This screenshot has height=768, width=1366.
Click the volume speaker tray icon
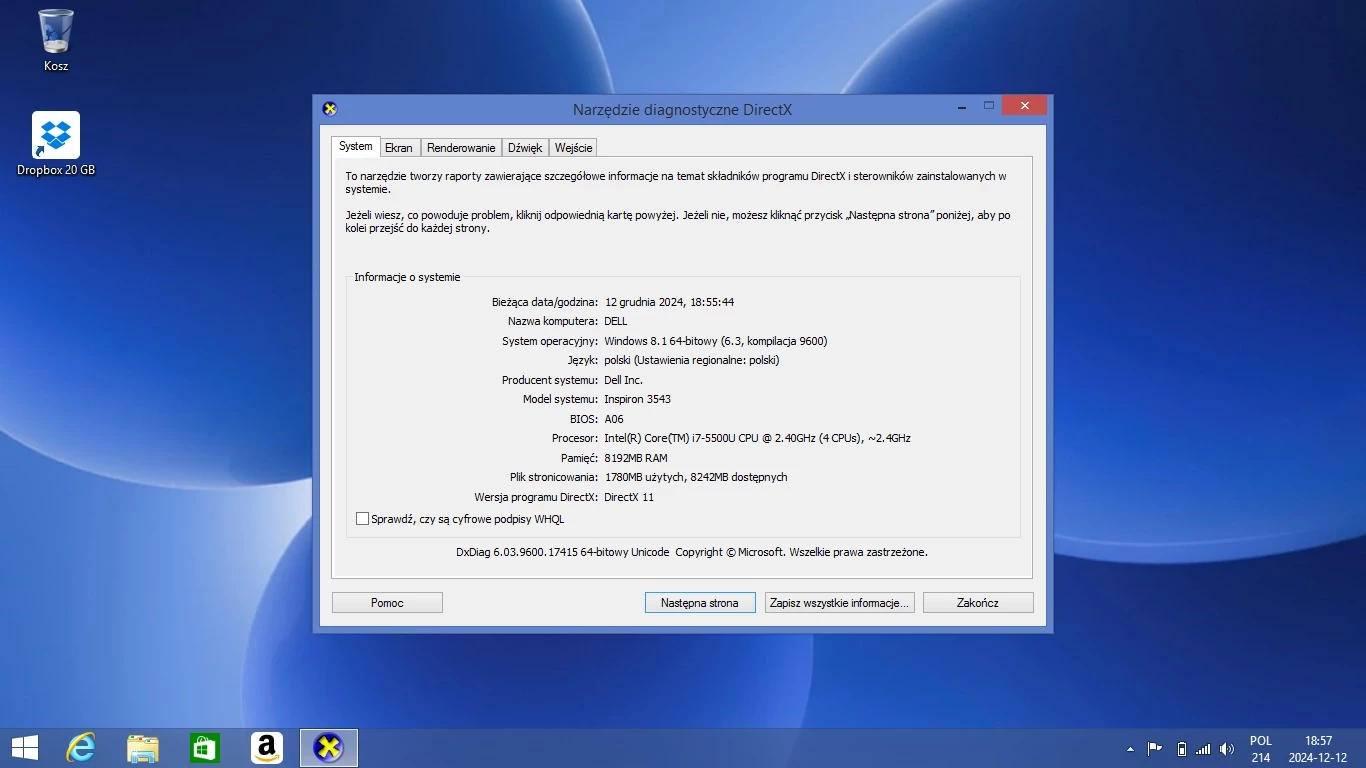click(x=1227, y=748)
